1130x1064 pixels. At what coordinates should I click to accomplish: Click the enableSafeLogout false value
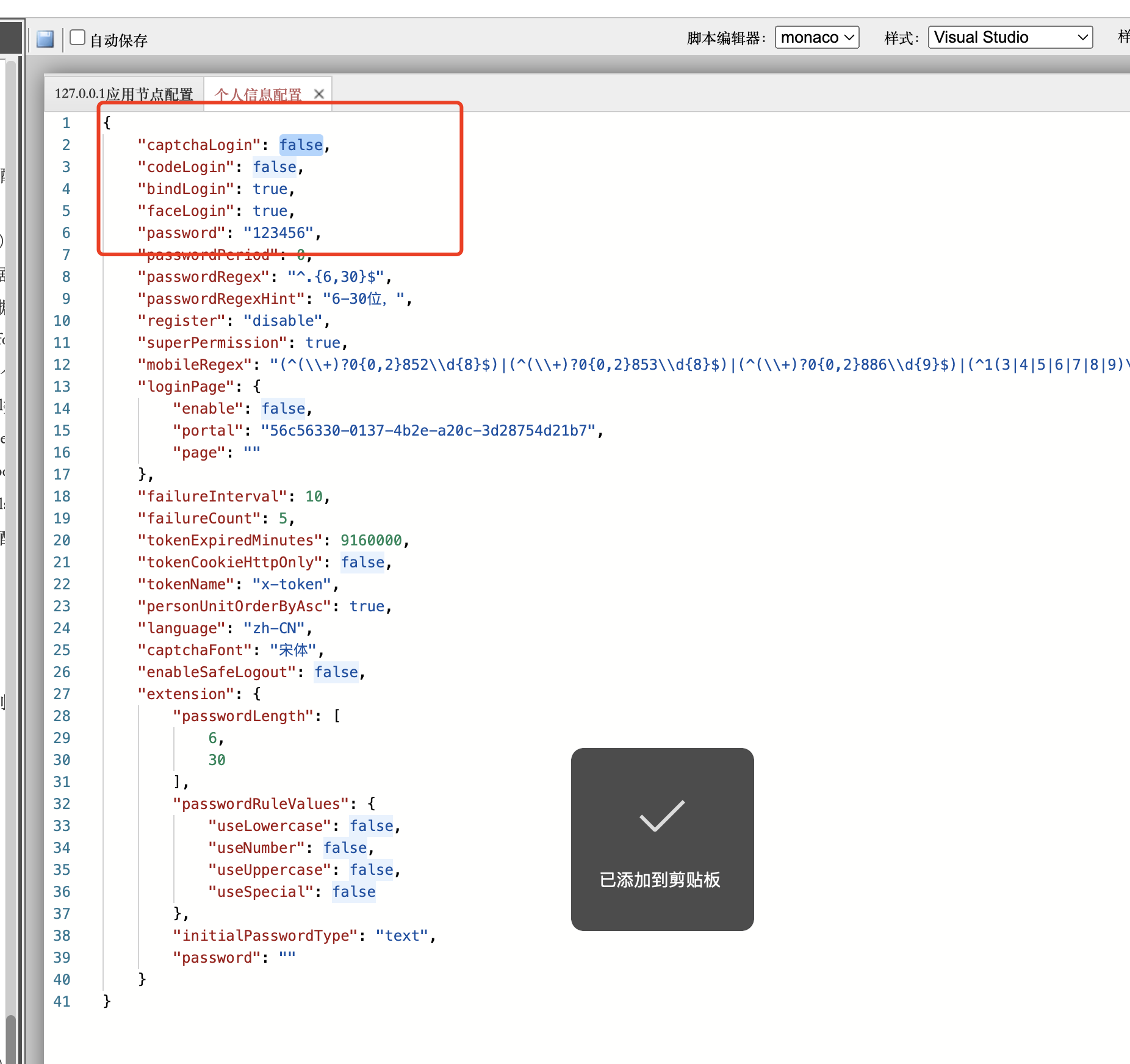click(x=336, y=672)
